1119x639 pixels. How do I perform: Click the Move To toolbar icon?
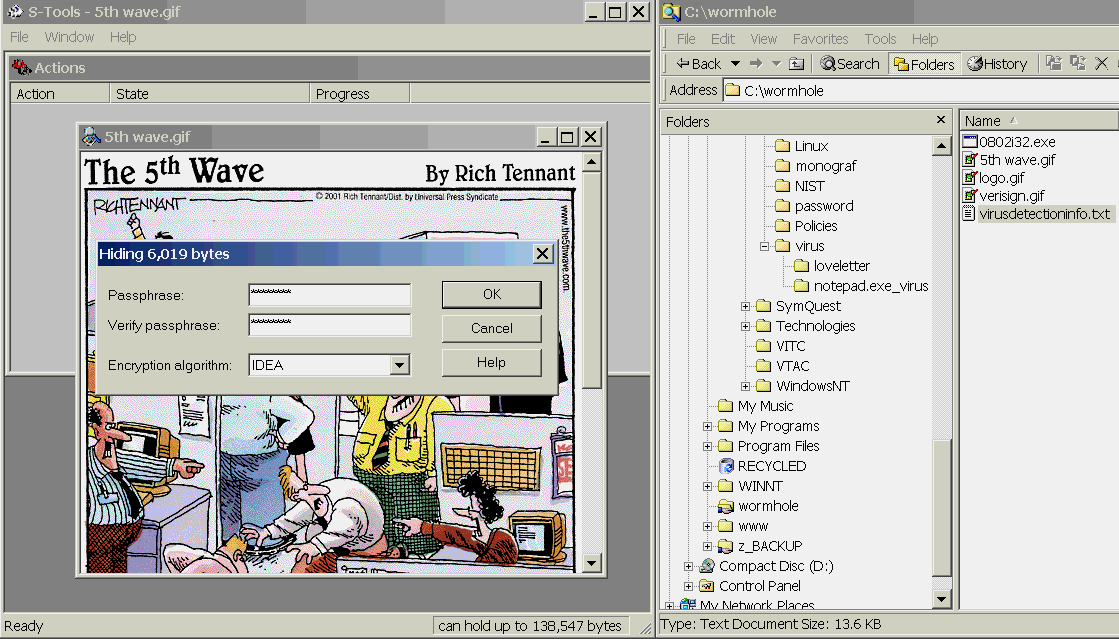click(1053, 63)
